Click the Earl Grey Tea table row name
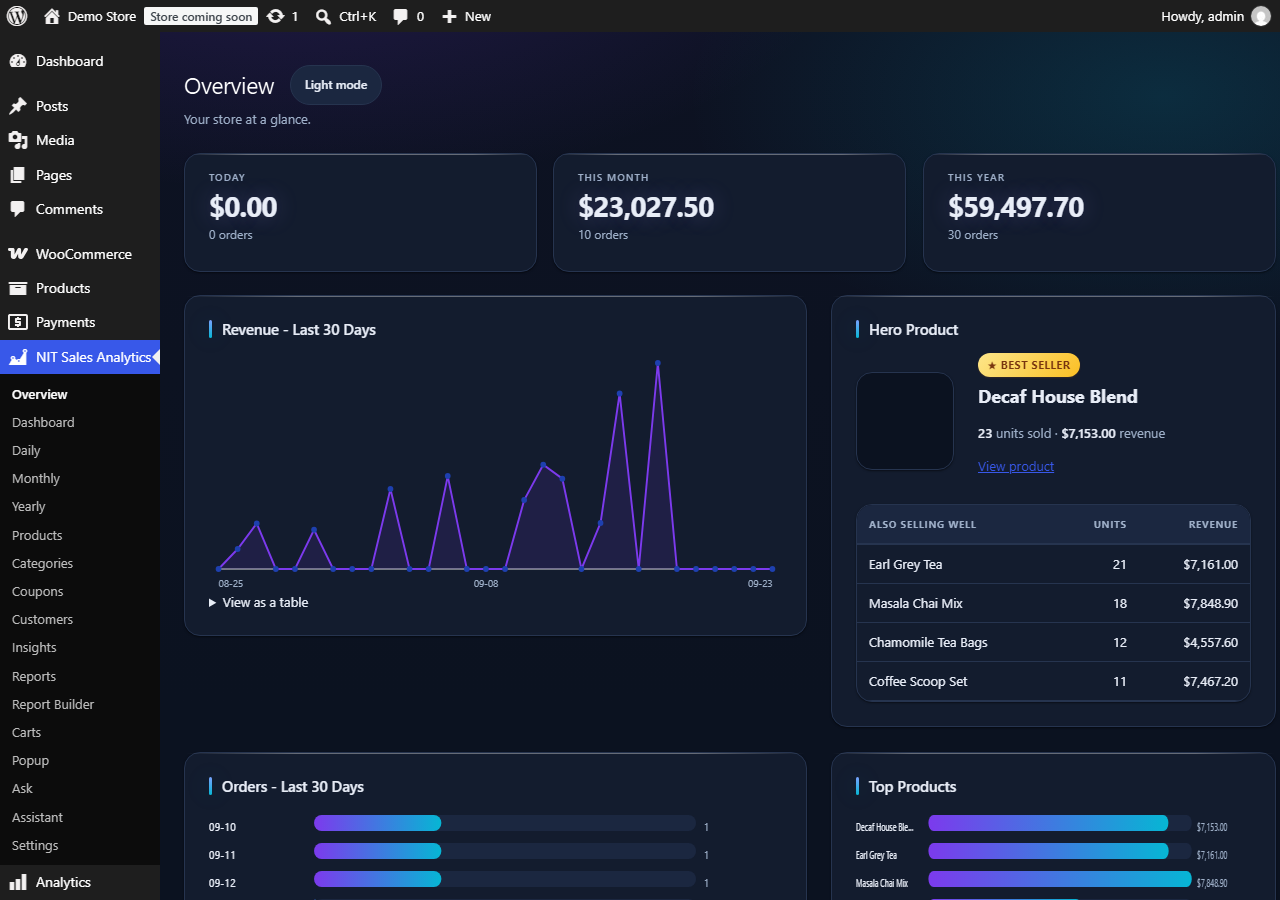Image resolution: width=1280 pixels, height=900 pixels. pos(906,564)
